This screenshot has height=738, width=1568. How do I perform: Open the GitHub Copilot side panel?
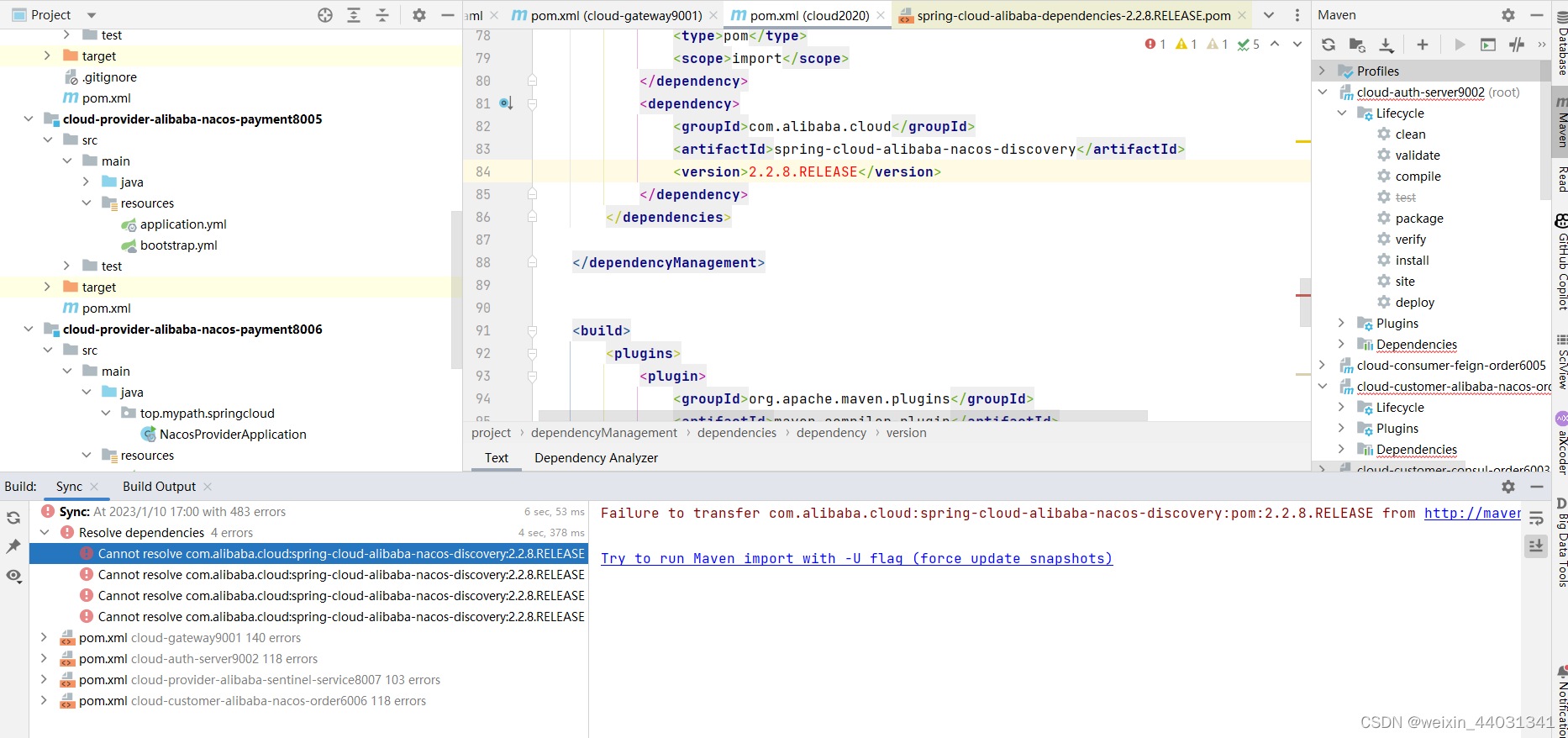[x=1562, y=263]
